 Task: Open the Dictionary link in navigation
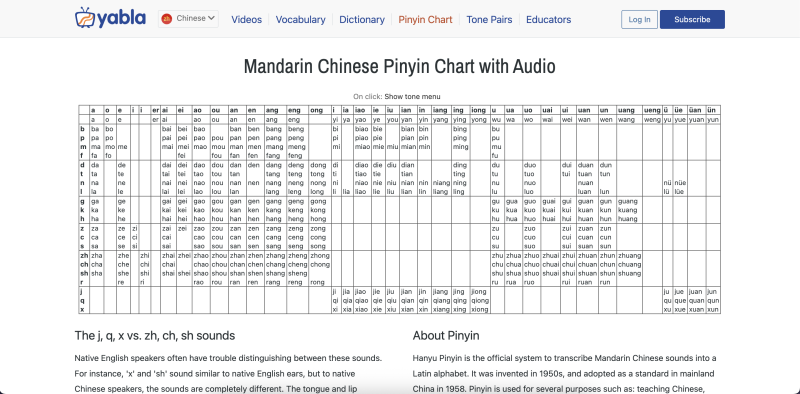pyautogui.click(x=362, y=19)
